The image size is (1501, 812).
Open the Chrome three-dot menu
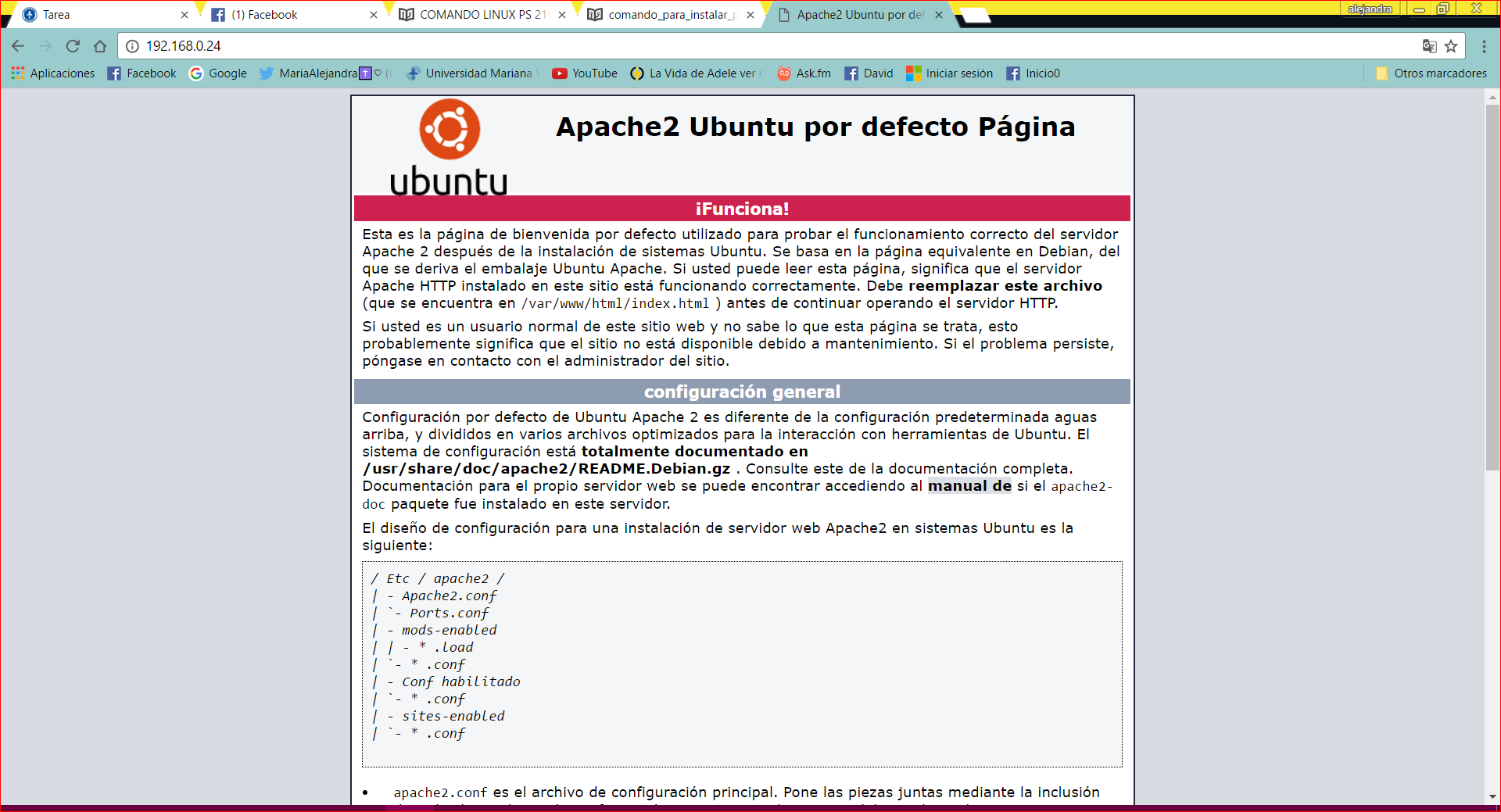point(1484,46)
